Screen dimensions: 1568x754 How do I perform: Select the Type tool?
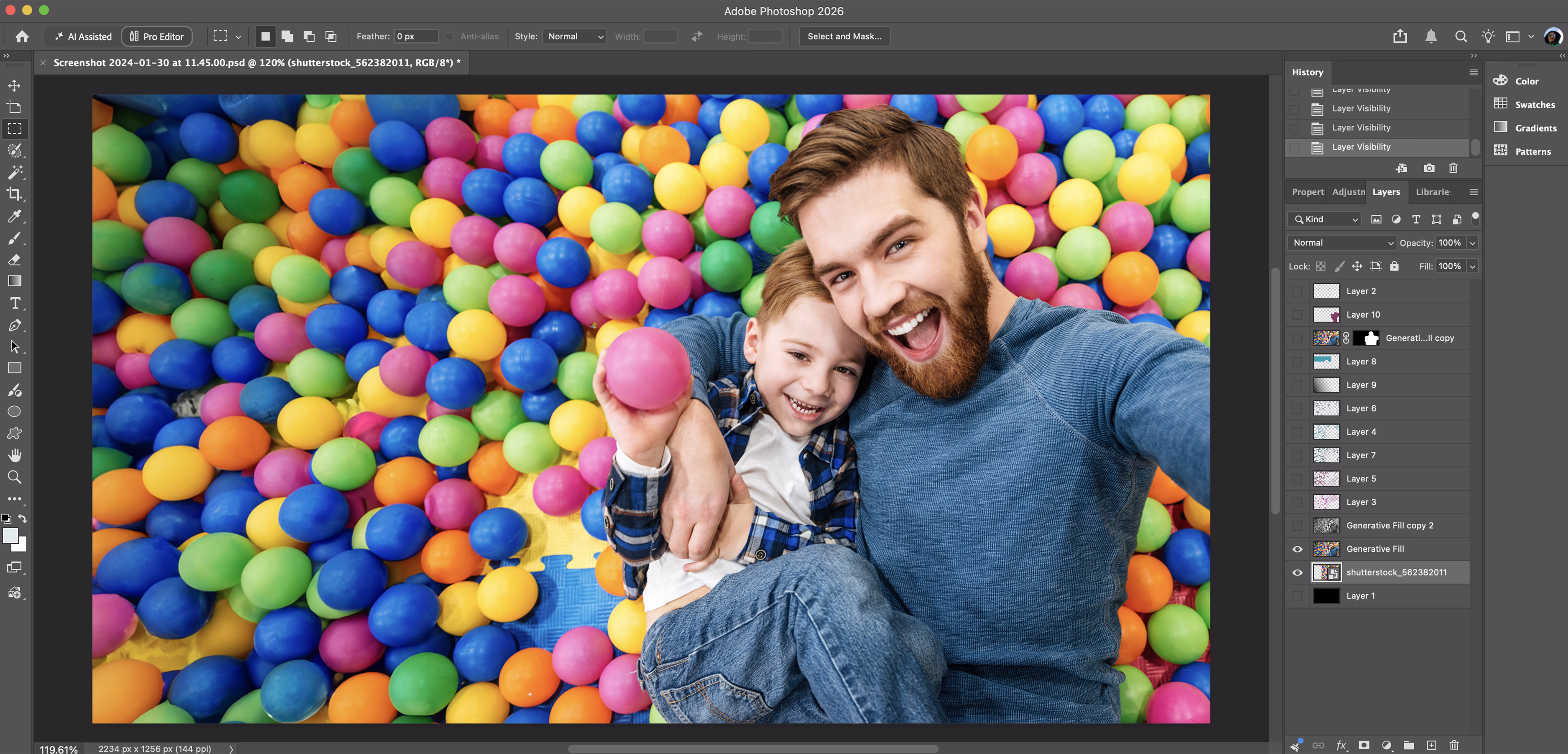(15, 303)
